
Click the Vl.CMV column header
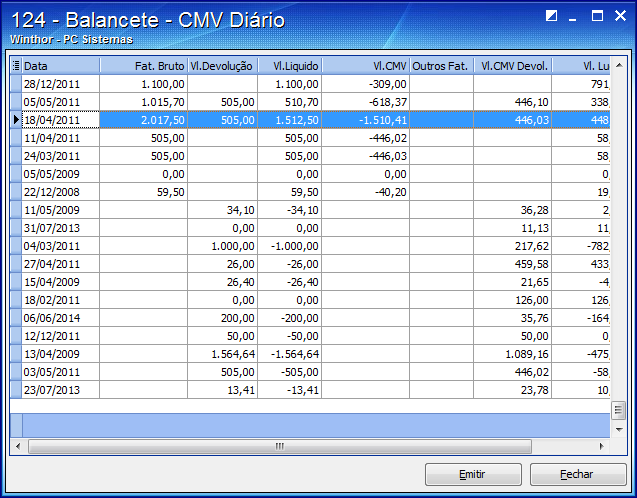[366, 66]
